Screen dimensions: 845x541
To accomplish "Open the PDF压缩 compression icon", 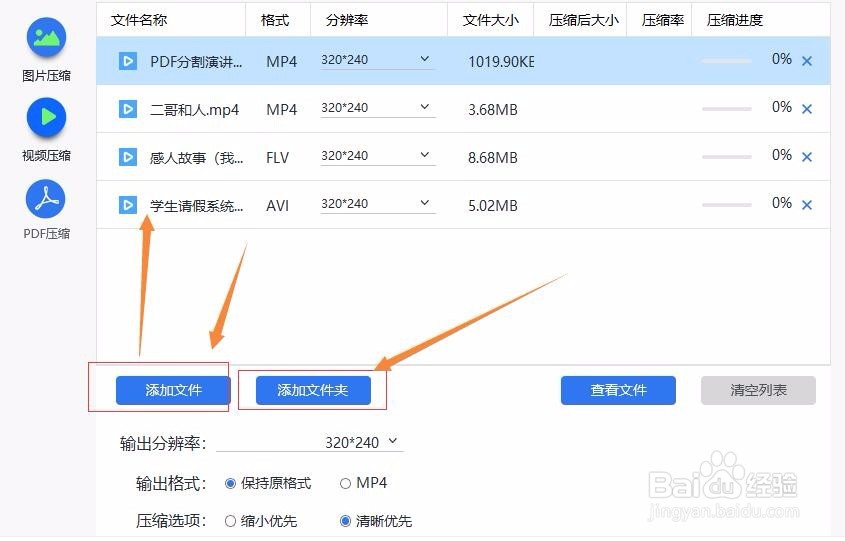I will tap(46, 199).
